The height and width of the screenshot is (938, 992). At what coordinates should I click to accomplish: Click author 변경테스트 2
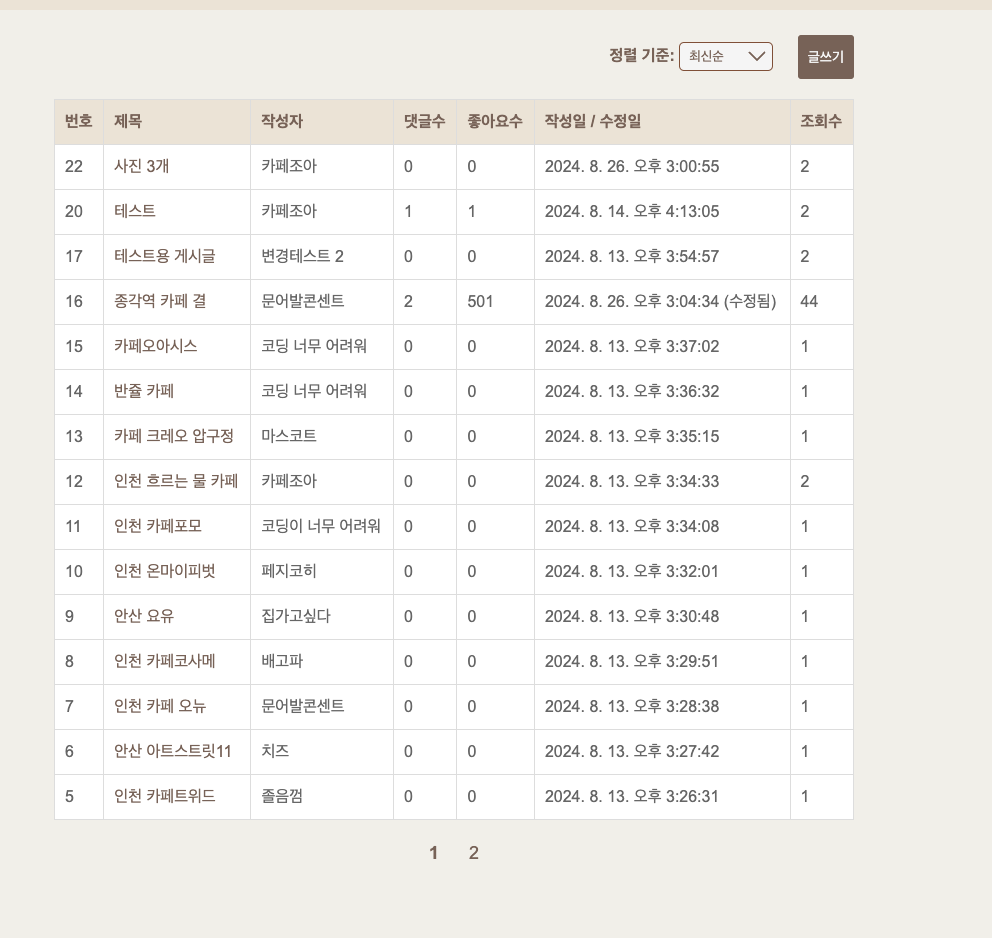[302, 256]
